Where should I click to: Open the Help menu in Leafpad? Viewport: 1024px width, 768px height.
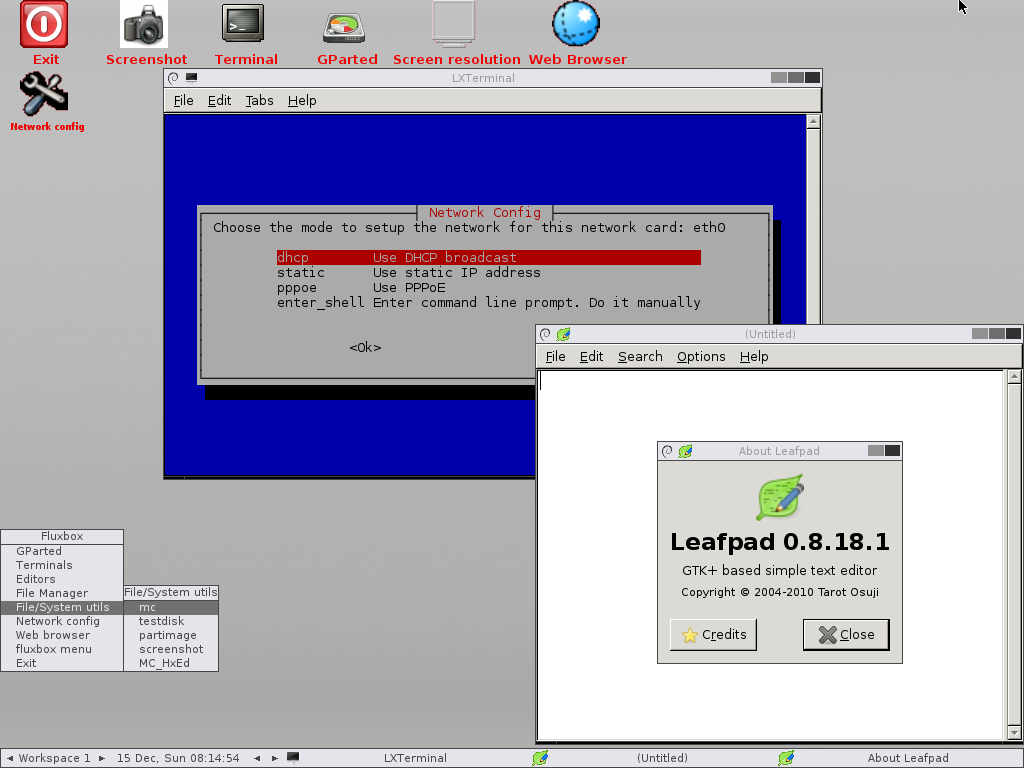[x=754, y=357]
